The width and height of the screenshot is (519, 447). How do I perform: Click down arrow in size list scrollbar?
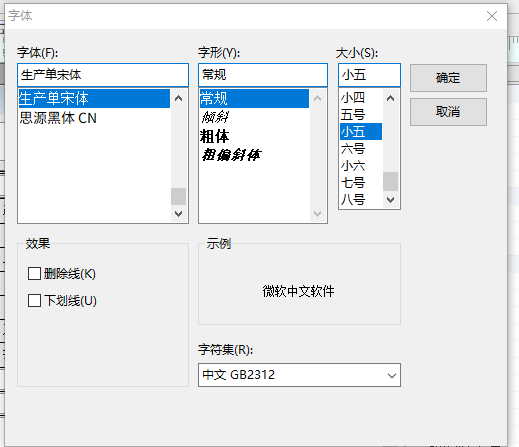(x=390, y=200)
